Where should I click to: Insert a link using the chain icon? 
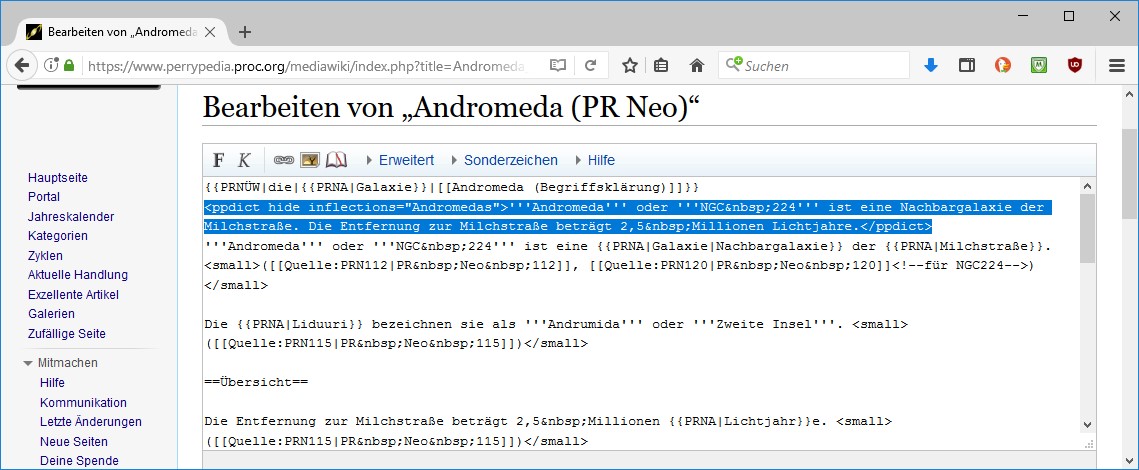(284, 160)
